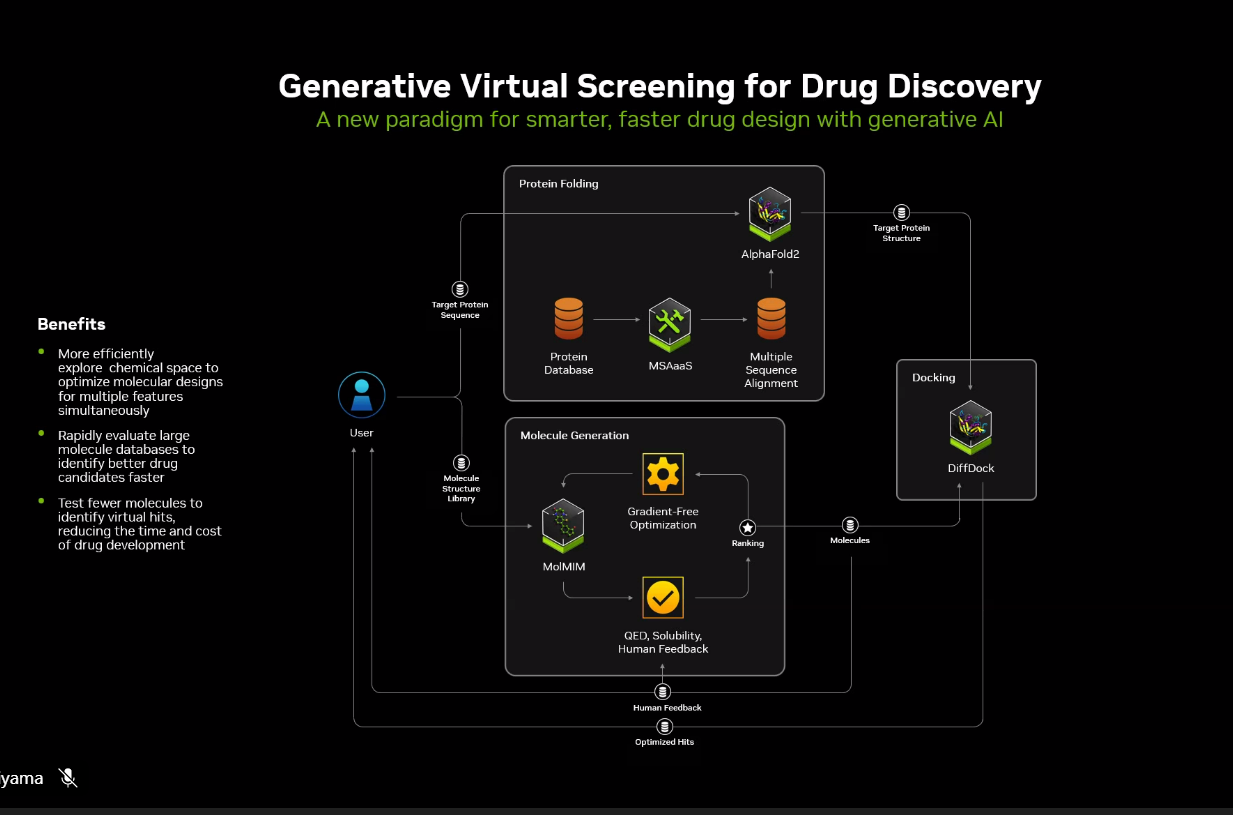Image resolution: width=1233 pixels, height=815 pixels.
Task: Select the blue User avatar icon
Action: [x=361, y=396]
